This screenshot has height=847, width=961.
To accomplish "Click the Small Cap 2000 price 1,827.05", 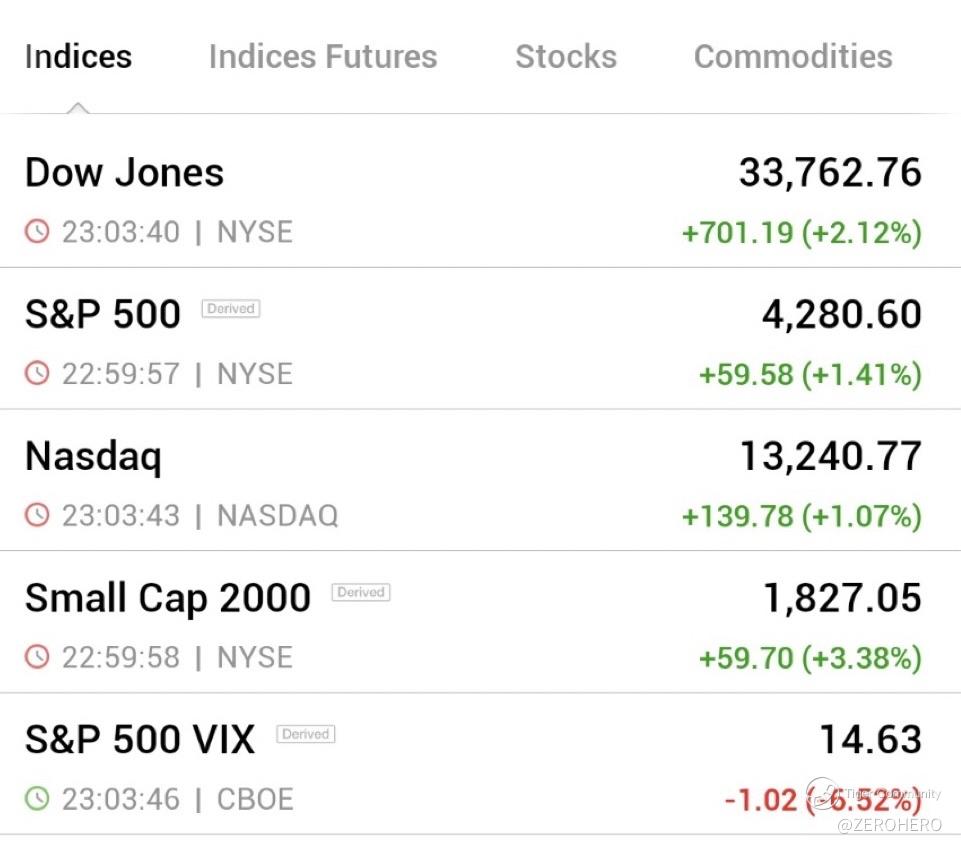I will tap(842, 599).
